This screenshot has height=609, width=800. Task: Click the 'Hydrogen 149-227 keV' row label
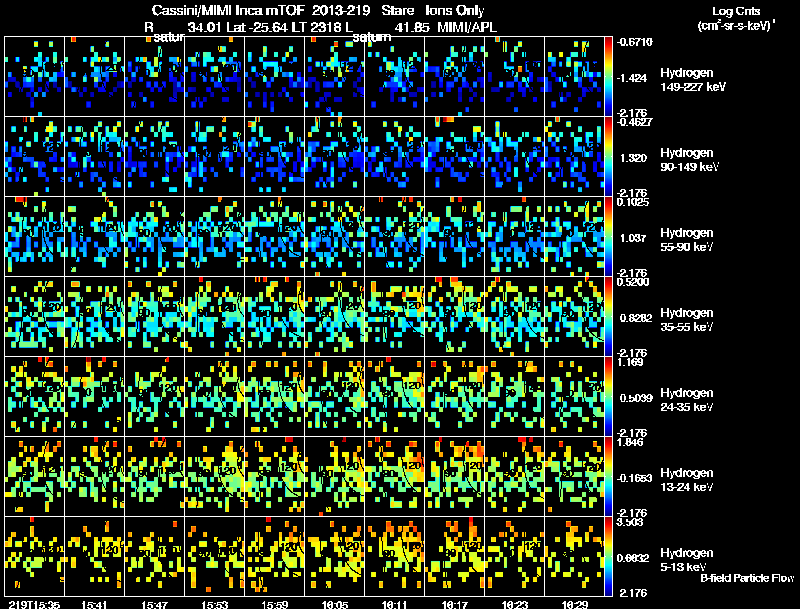(x=692, y=80)
